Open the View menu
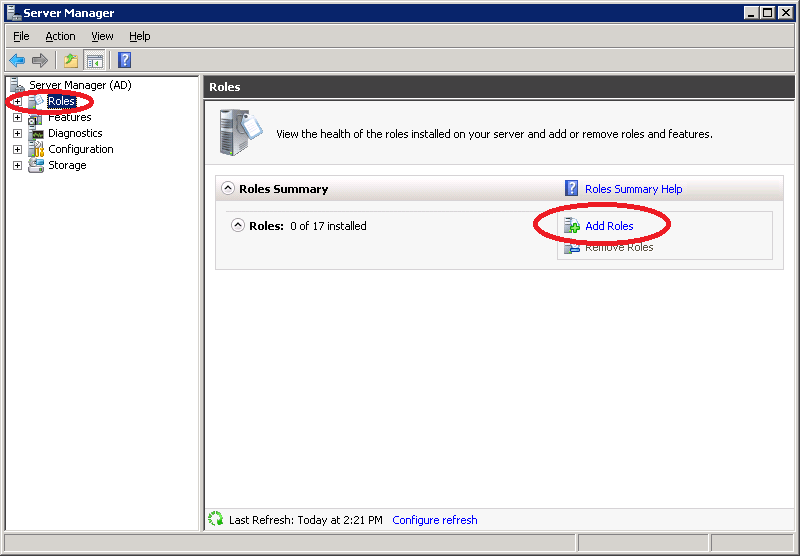The width and height of the screenshot is (800, 556). 102,36
